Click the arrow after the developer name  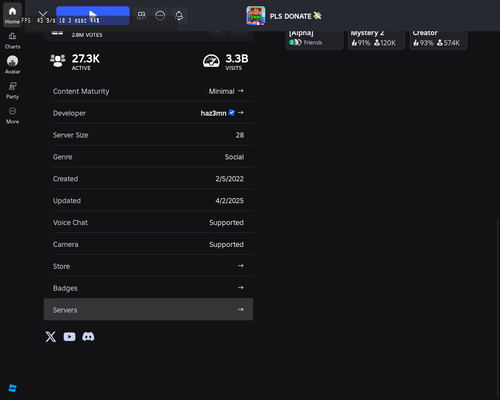[x=241, y=113]
